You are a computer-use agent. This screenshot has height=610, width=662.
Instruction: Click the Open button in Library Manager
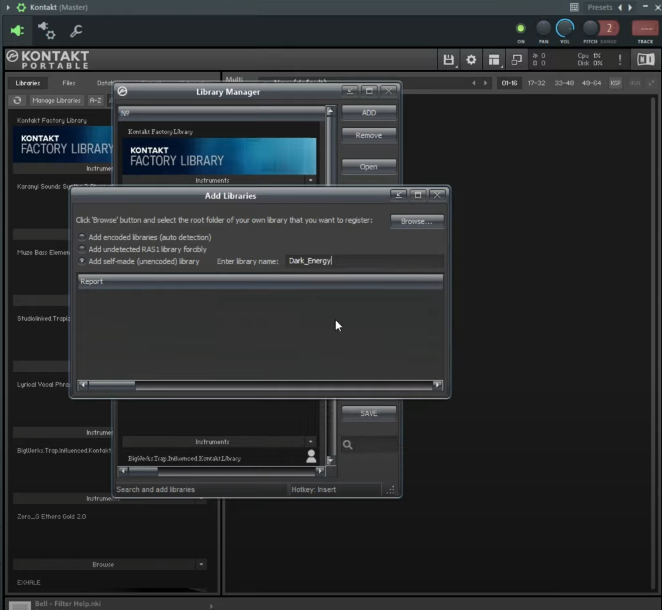tap(369, 167)
